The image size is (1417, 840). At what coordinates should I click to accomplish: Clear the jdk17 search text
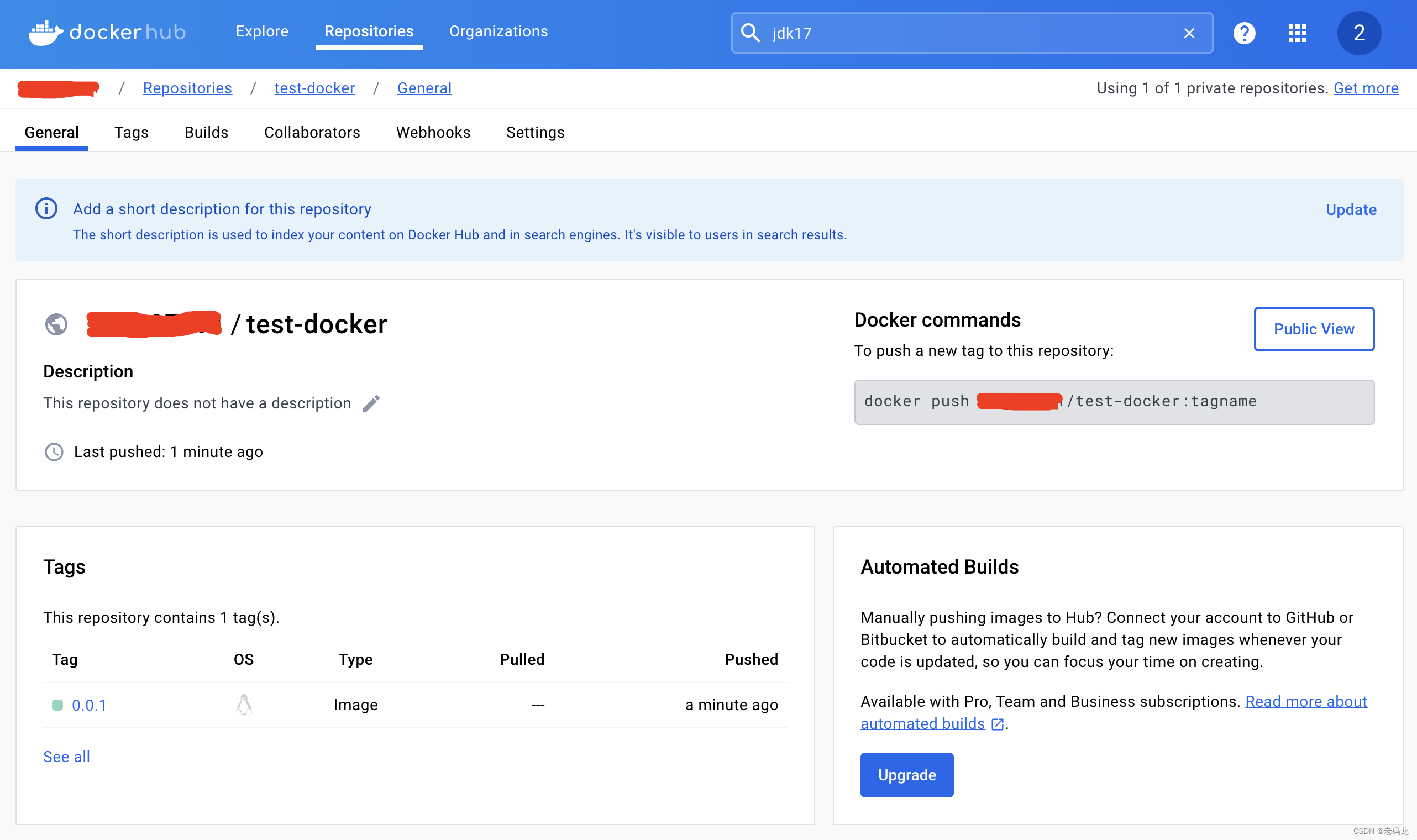pos(1189,33)
